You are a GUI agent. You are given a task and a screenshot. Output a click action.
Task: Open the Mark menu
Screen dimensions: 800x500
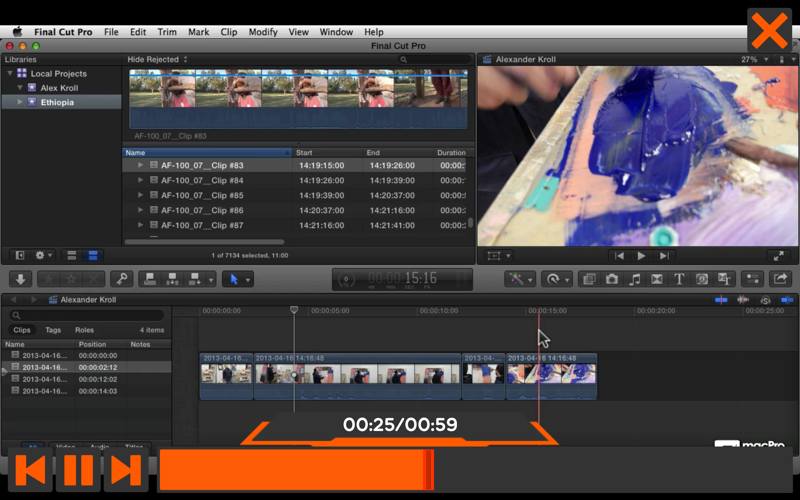198,32
